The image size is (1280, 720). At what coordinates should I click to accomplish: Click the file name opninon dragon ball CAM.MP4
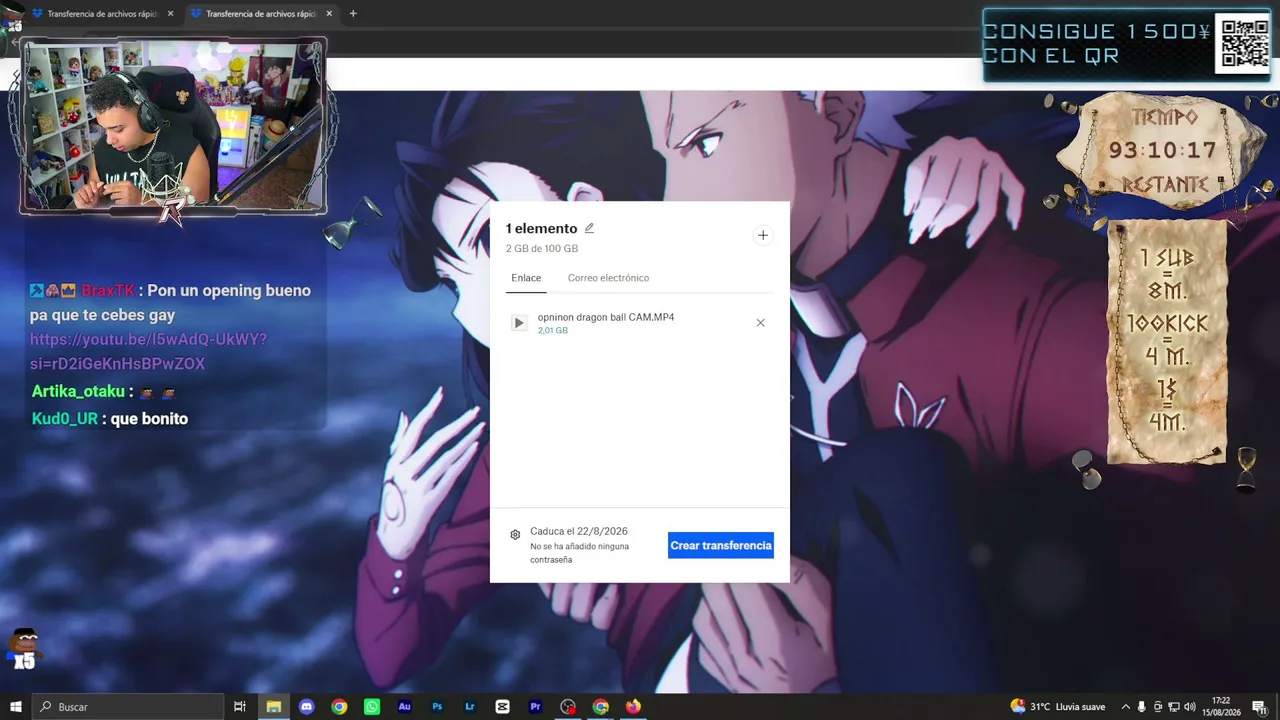coord(606,317)
